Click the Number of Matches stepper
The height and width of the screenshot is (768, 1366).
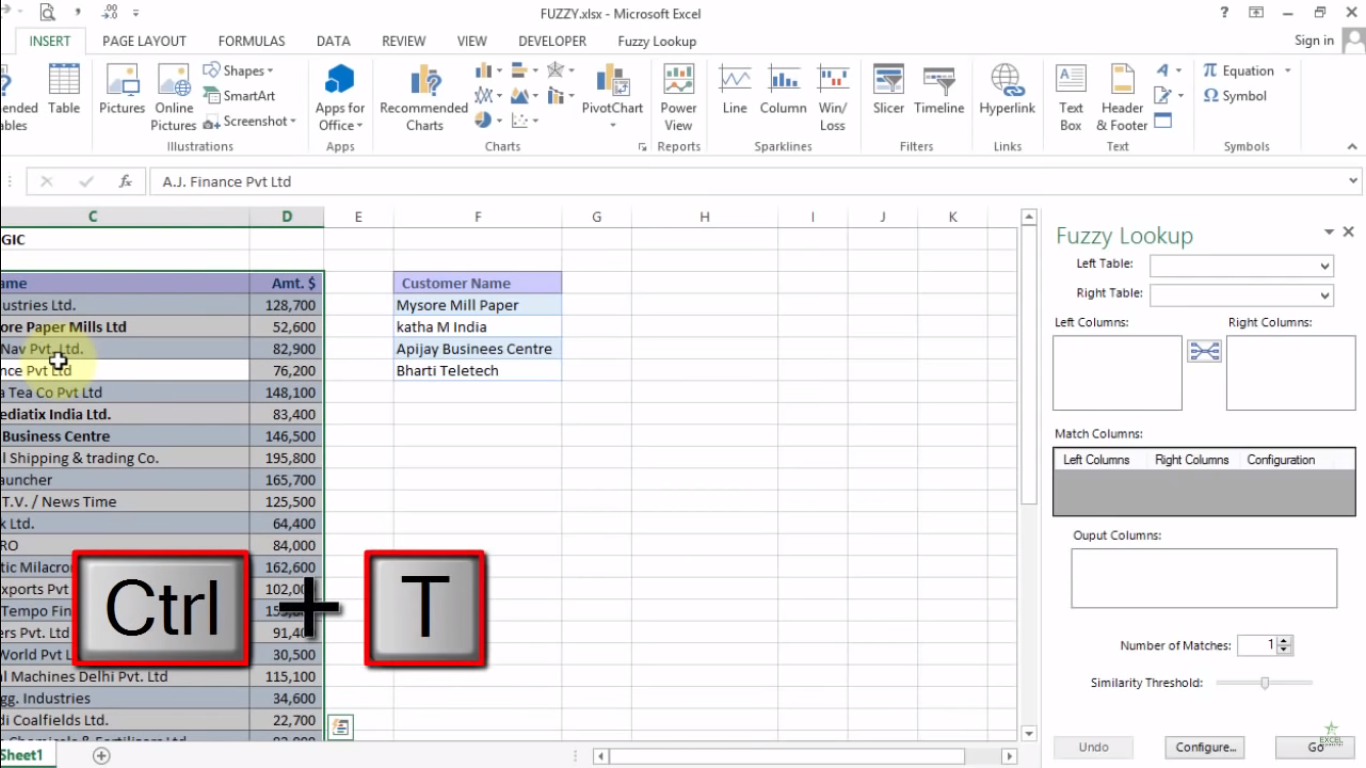[1285, 646]
